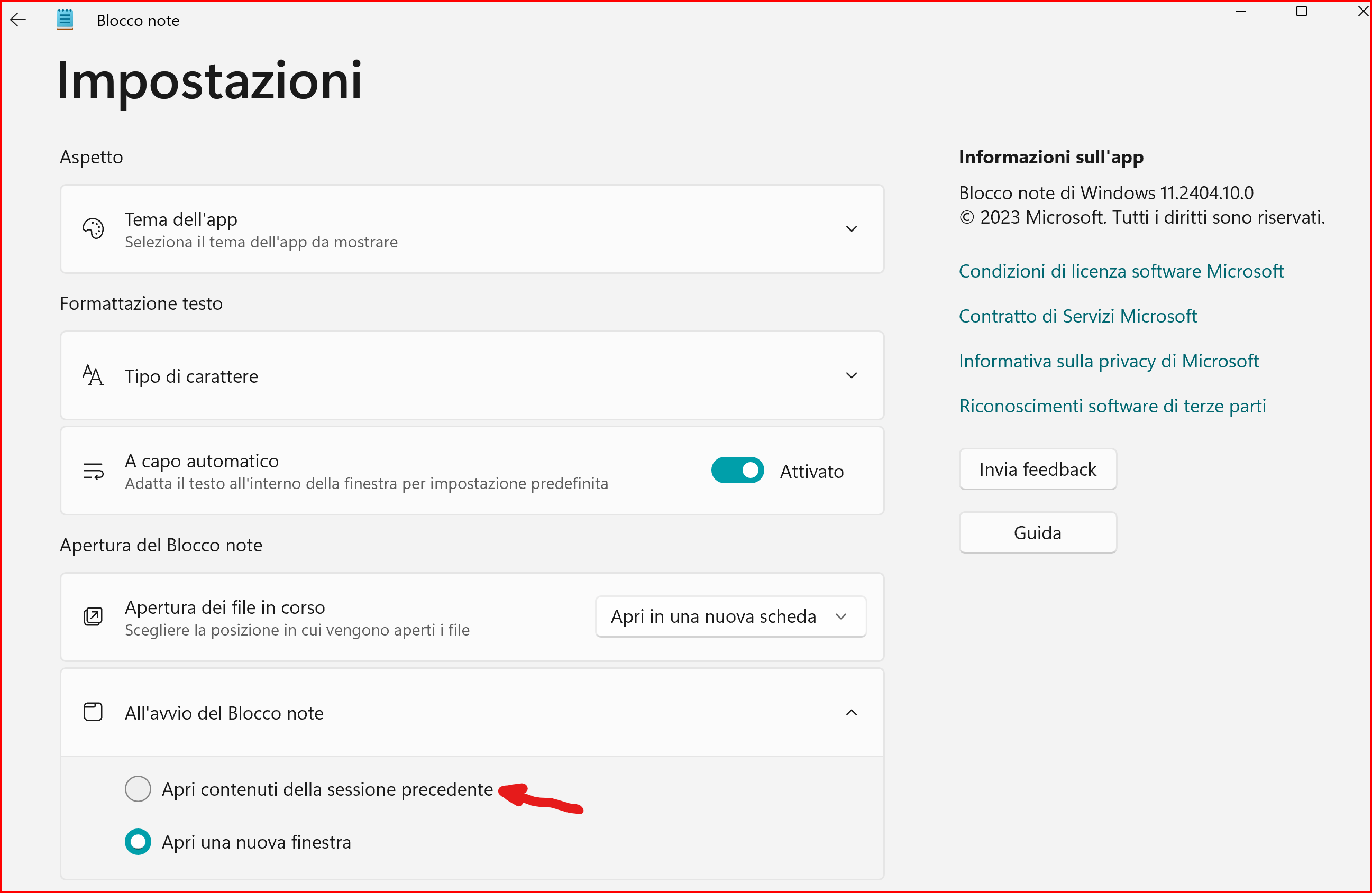Expand the Tipo di carattere chevron
The image size is (1372, 893).
852,375
